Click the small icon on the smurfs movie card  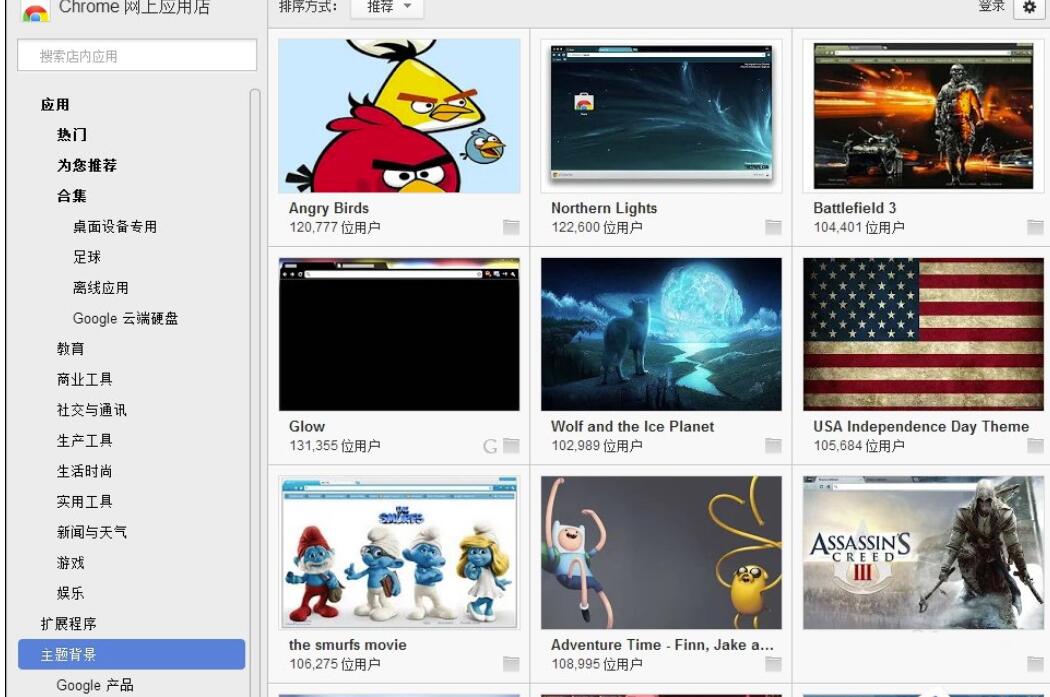[511, 664]
